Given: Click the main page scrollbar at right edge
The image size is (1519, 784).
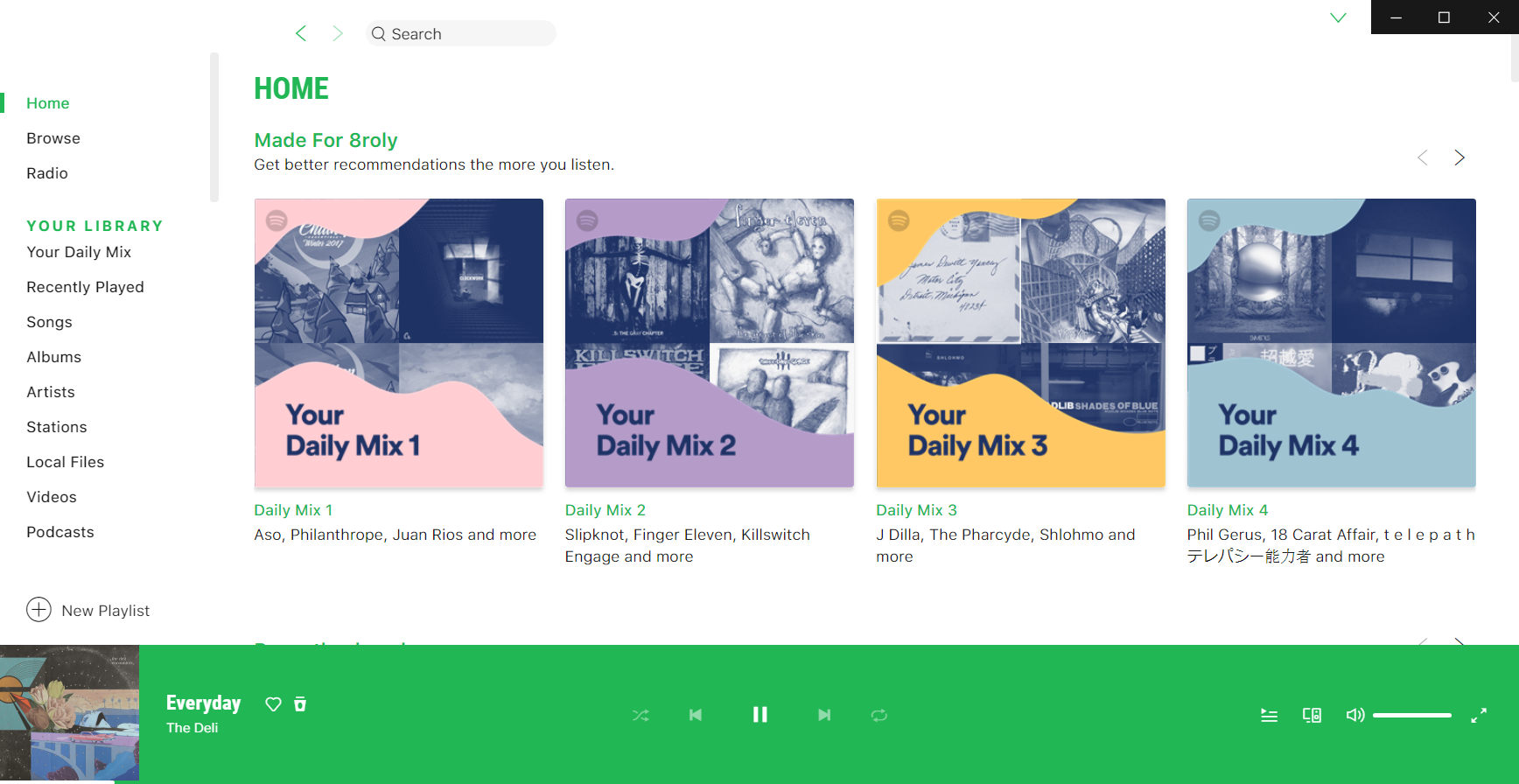Looking at the screenshot, I should click(1515, 59).
